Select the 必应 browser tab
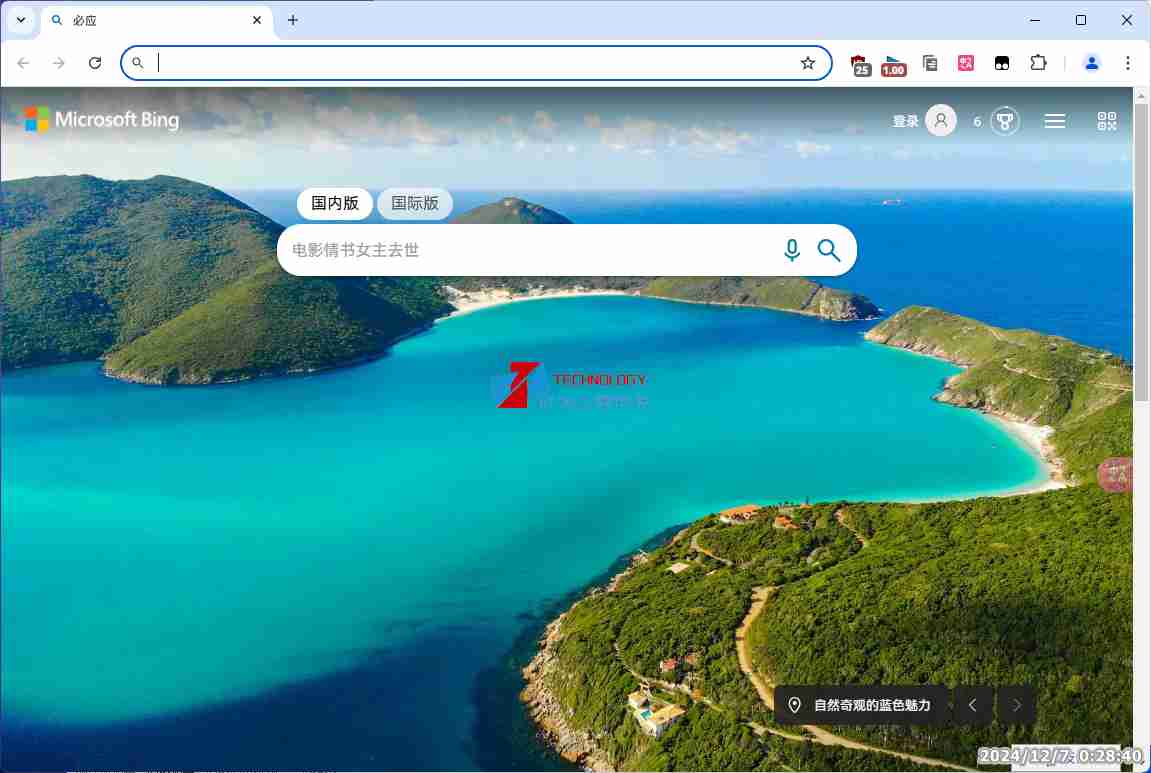The width and height of the screenshot is (1151, 773). pyautogui.click(x=150, y=20)
